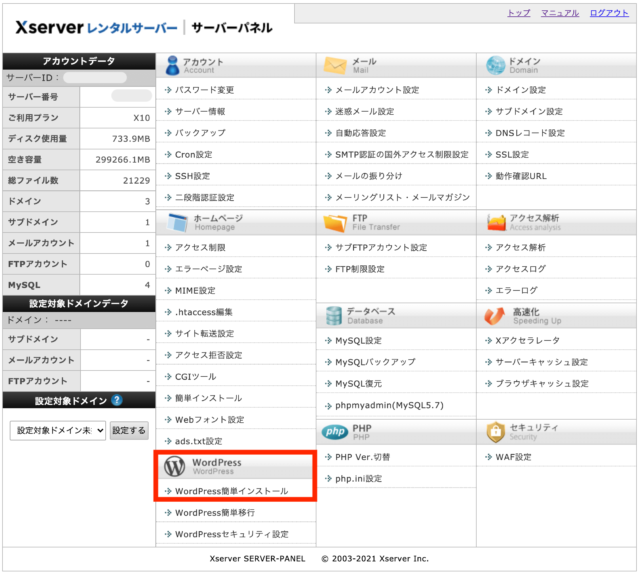Open エラーページ設定
Image resolution: width=640 pixels, height=574 pixels.
pos(209,269)
